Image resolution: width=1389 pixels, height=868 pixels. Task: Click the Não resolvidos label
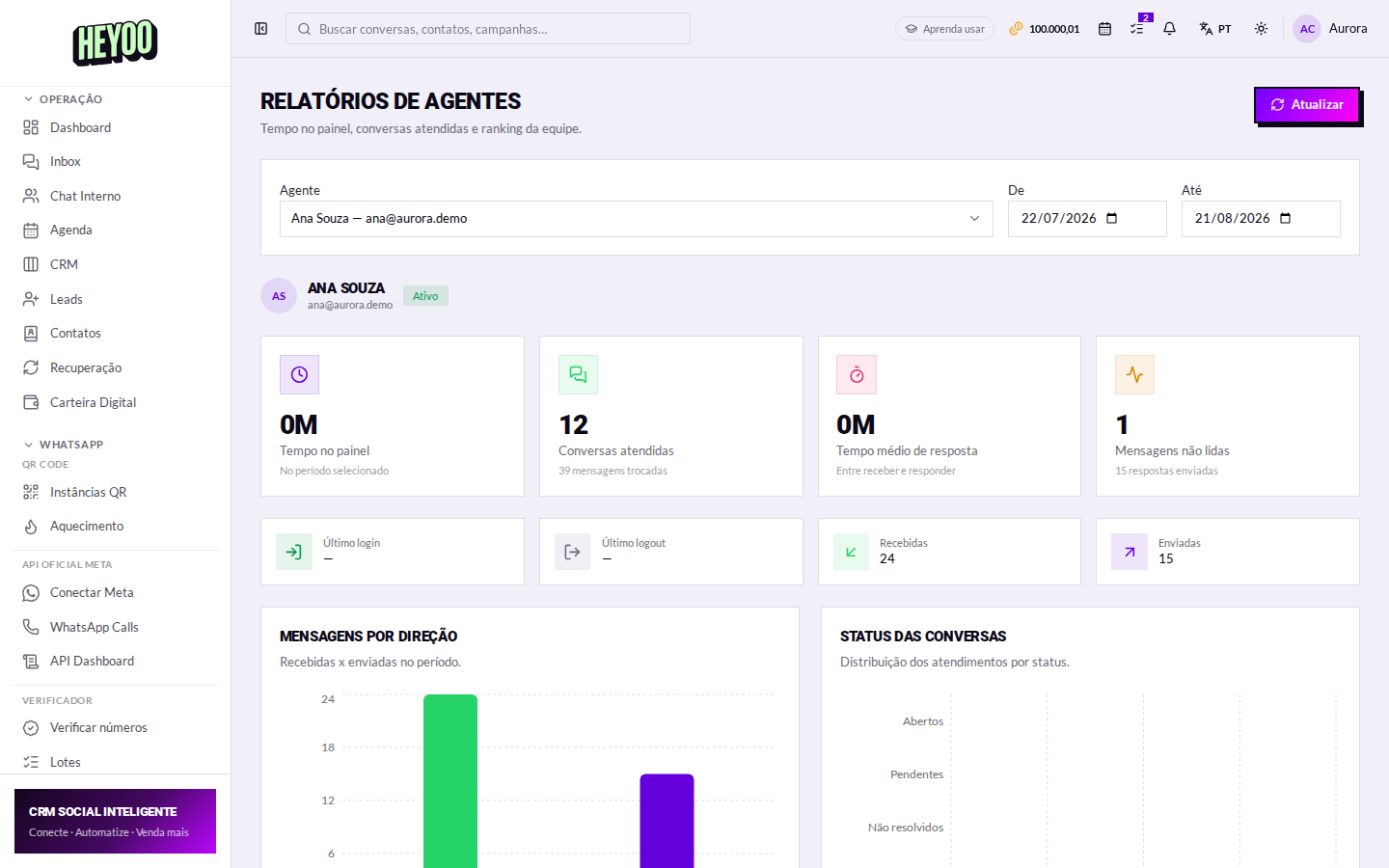906,827
